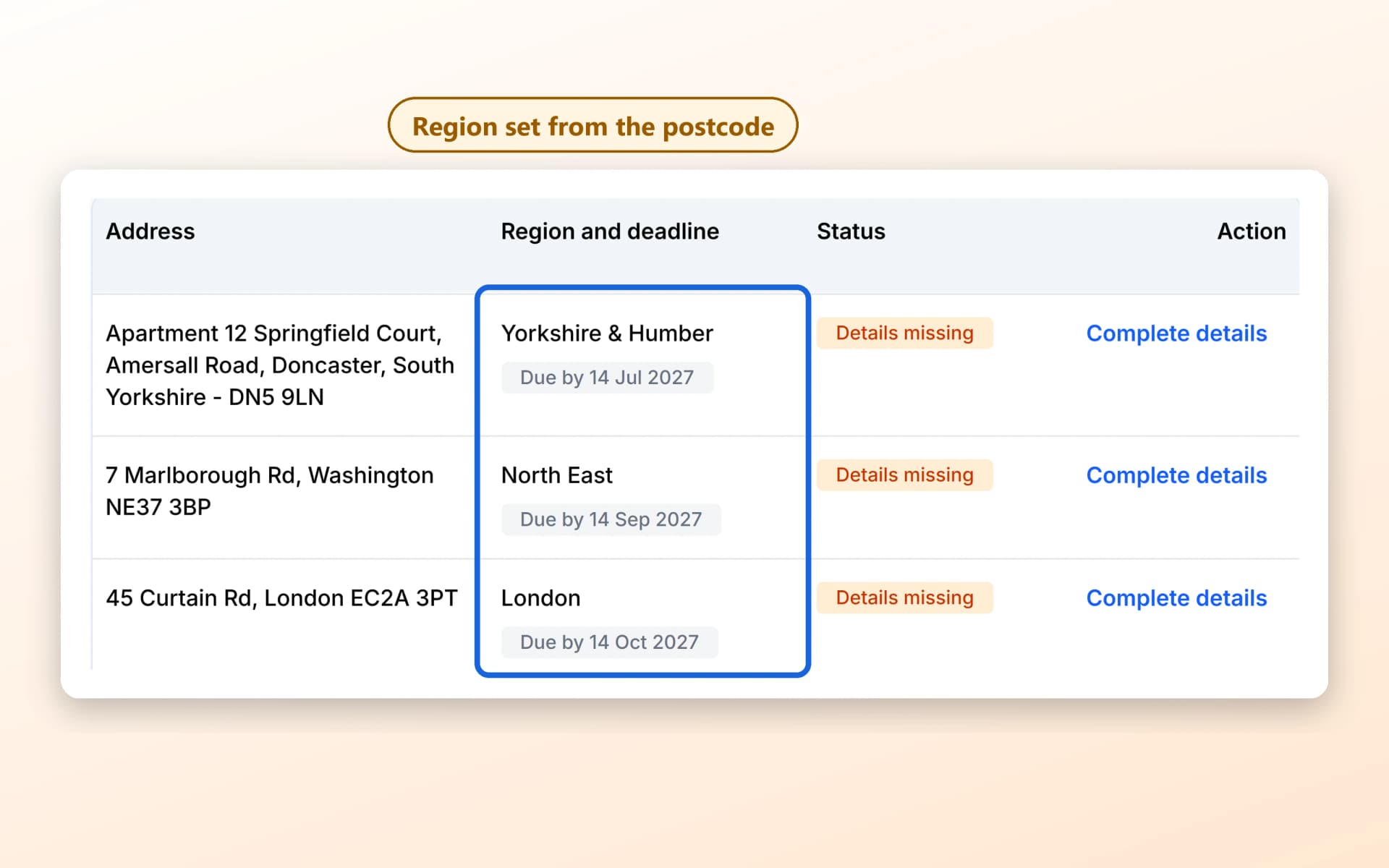Click the 45 Curtain Rd, London EC2A 3PT address
Image resolution: width=1389 pixels, height=868 pixels.
click(x=281, y=598)
